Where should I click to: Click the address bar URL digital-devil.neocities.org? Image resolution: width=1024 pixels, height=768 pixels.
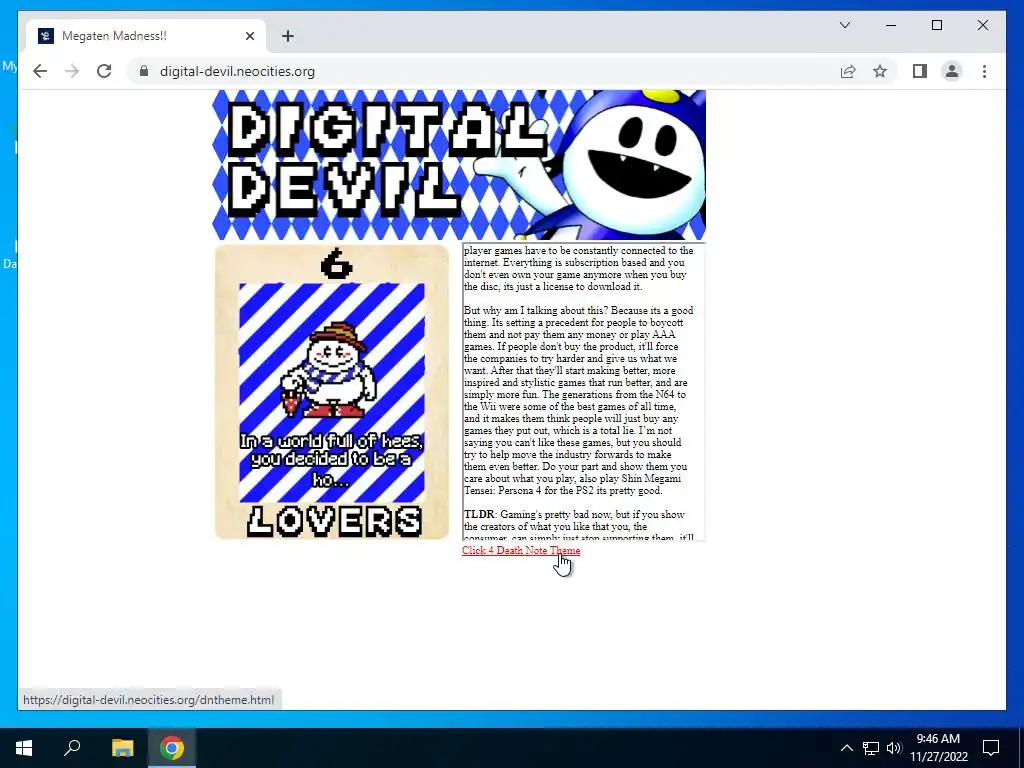(237, 71)
